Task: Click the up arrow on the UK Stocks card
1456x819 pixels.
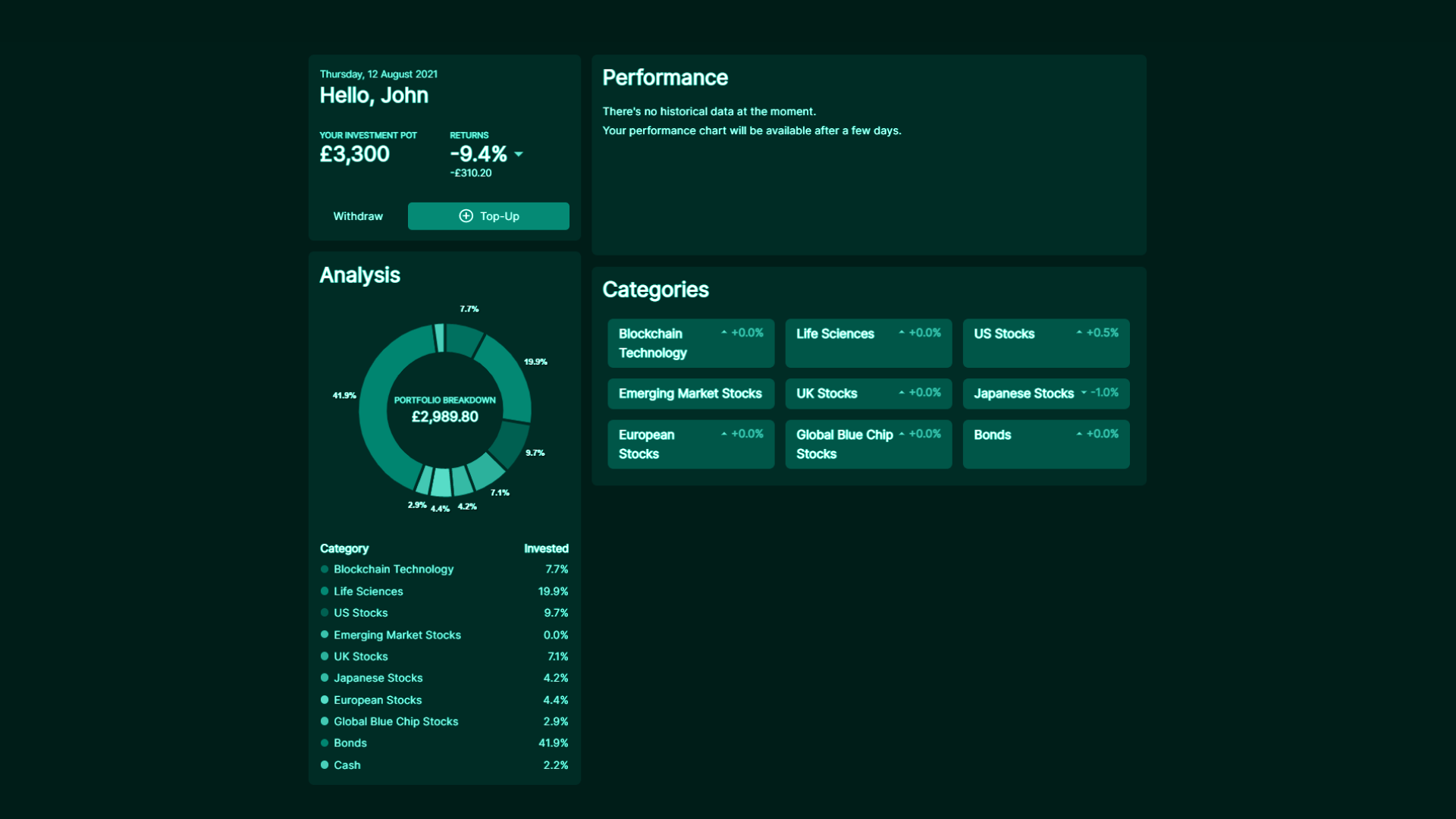Action: 902,393
